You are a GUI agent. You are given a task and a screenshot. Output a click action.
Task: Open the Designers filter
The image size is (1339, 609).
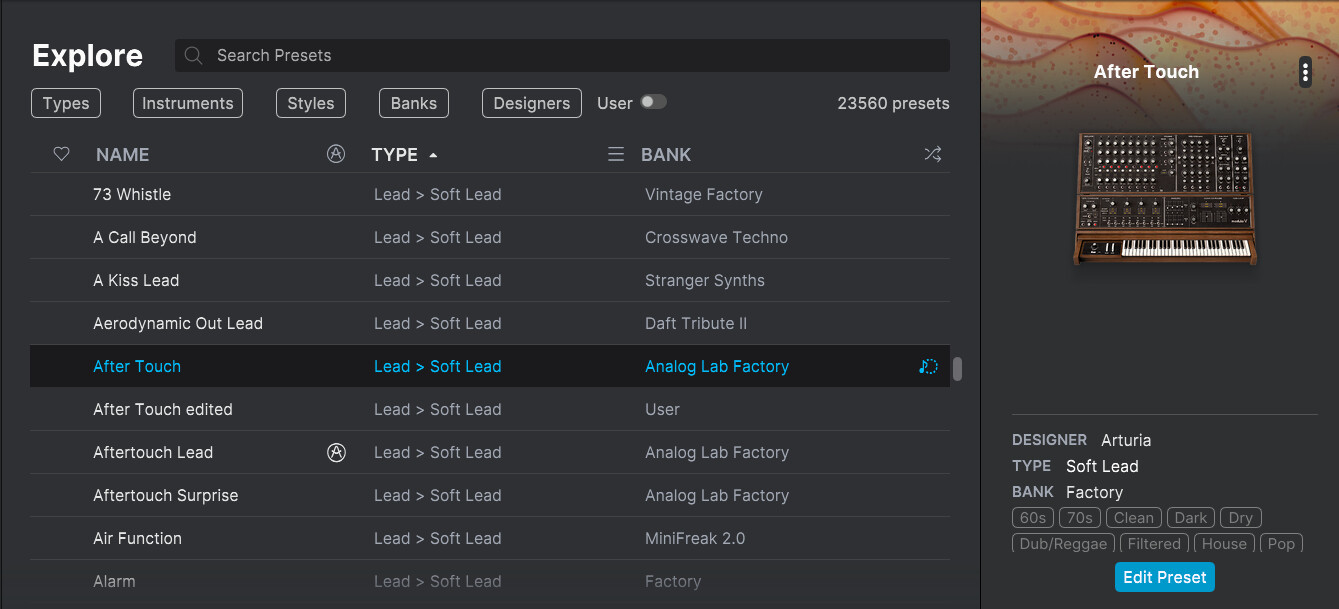click(x=532, y=103)
